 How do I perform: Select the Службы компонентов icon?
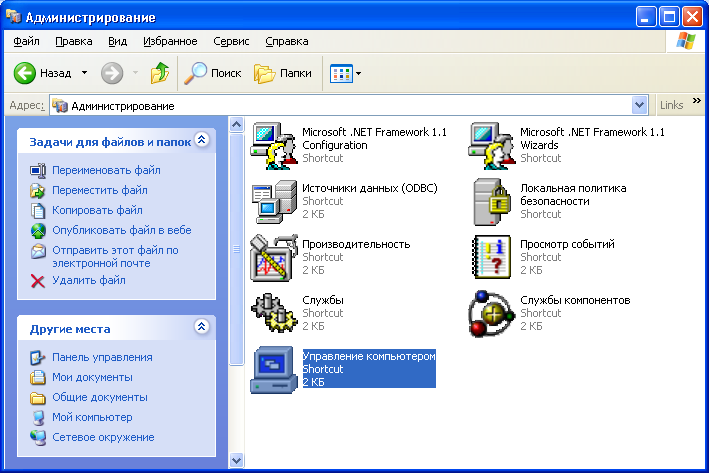pyautogui.click(x=492, y=314)
